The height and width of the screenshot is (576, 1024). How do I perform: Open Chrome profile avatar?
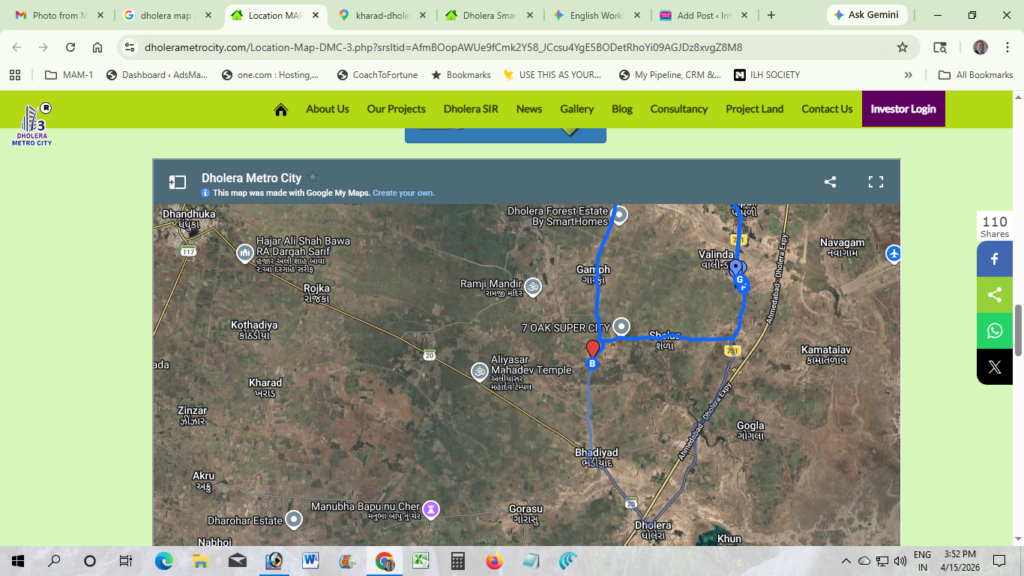pos(980,47)
